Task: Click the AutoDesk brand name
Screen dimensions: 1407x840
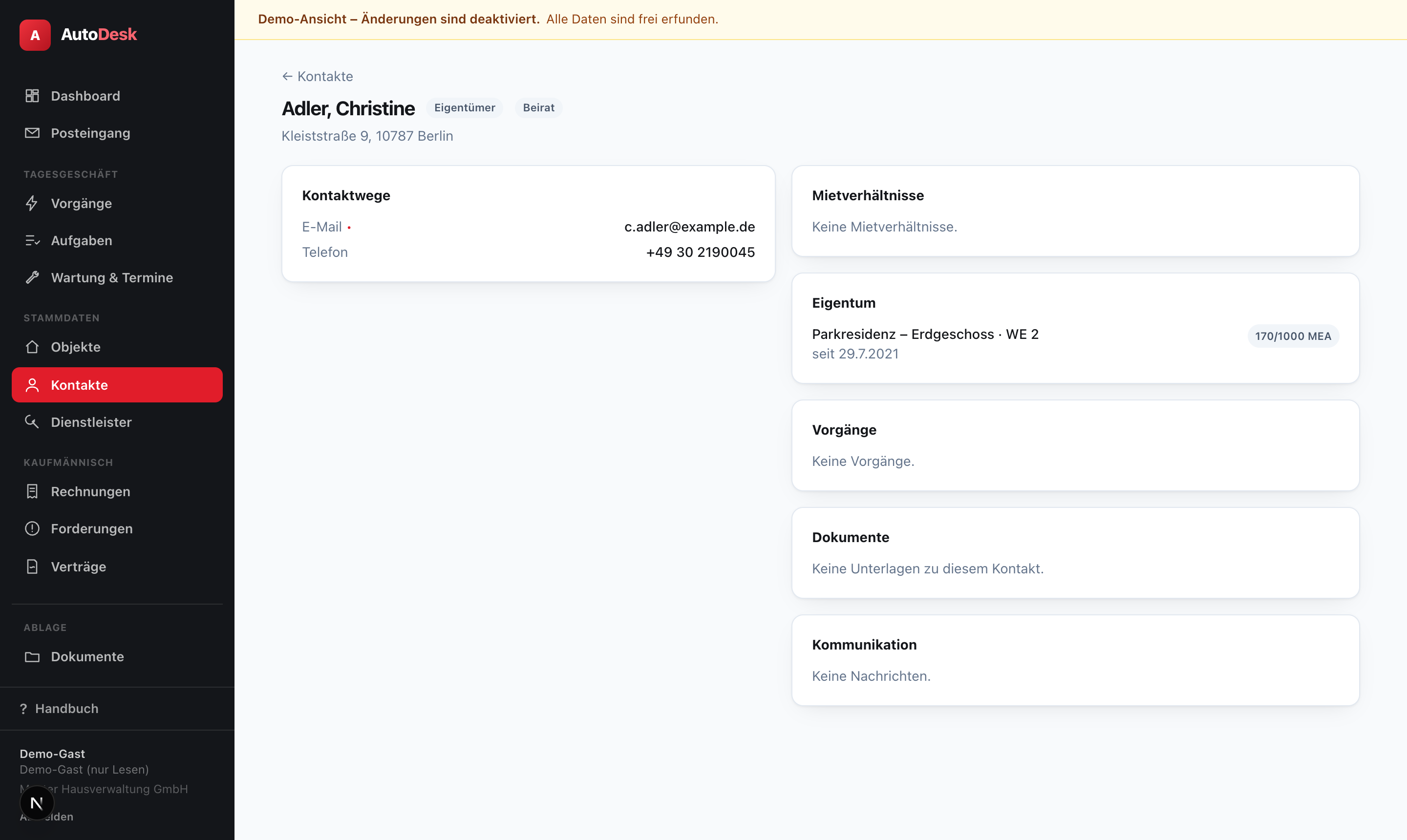Action: 99,35
